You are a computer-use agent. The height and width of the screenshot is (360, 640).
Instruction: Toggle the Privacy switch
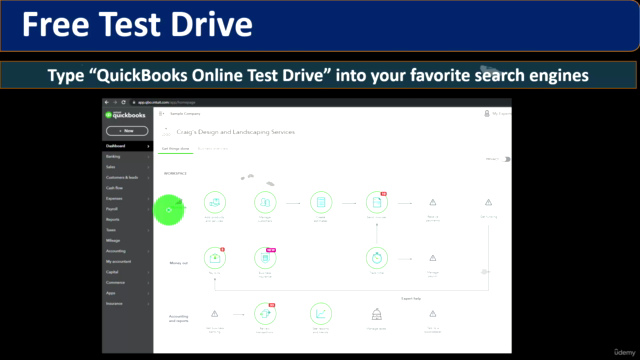(507, 159)
